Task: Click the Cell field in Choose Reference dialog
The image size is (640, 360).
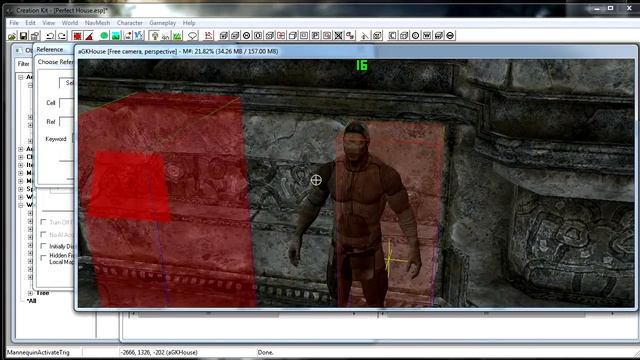Action: click(x=67, y=103)
